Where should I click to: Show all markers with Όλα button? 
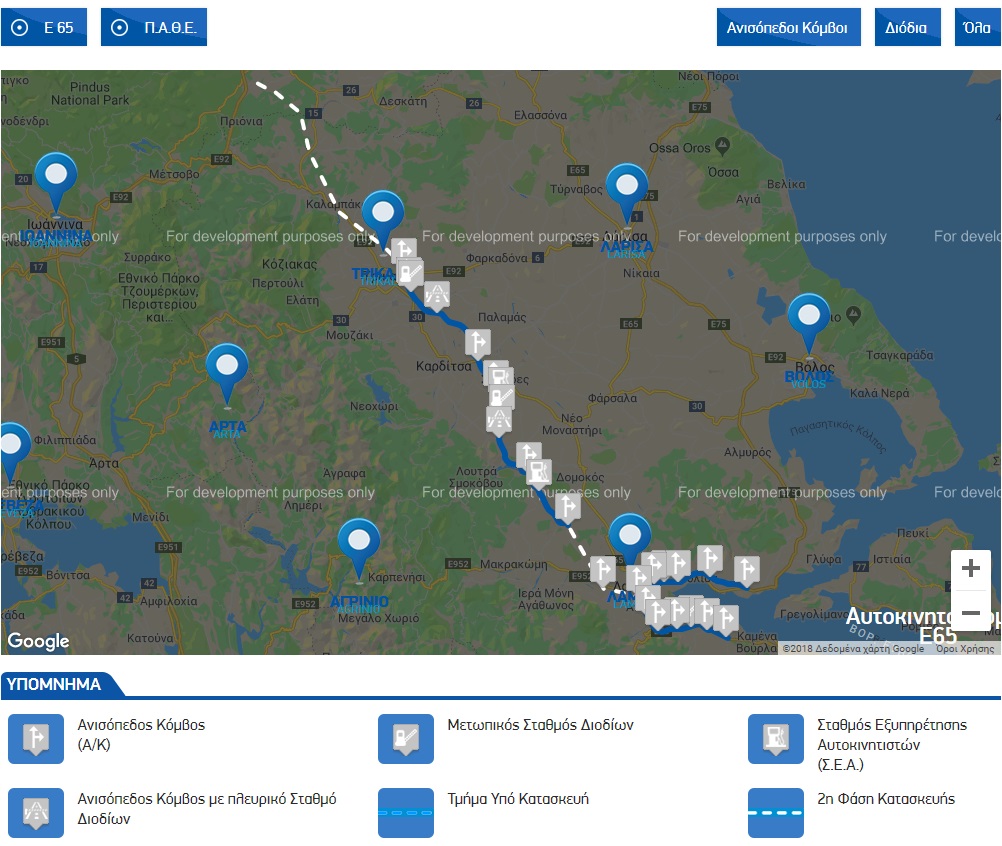[x=976, y=27]
